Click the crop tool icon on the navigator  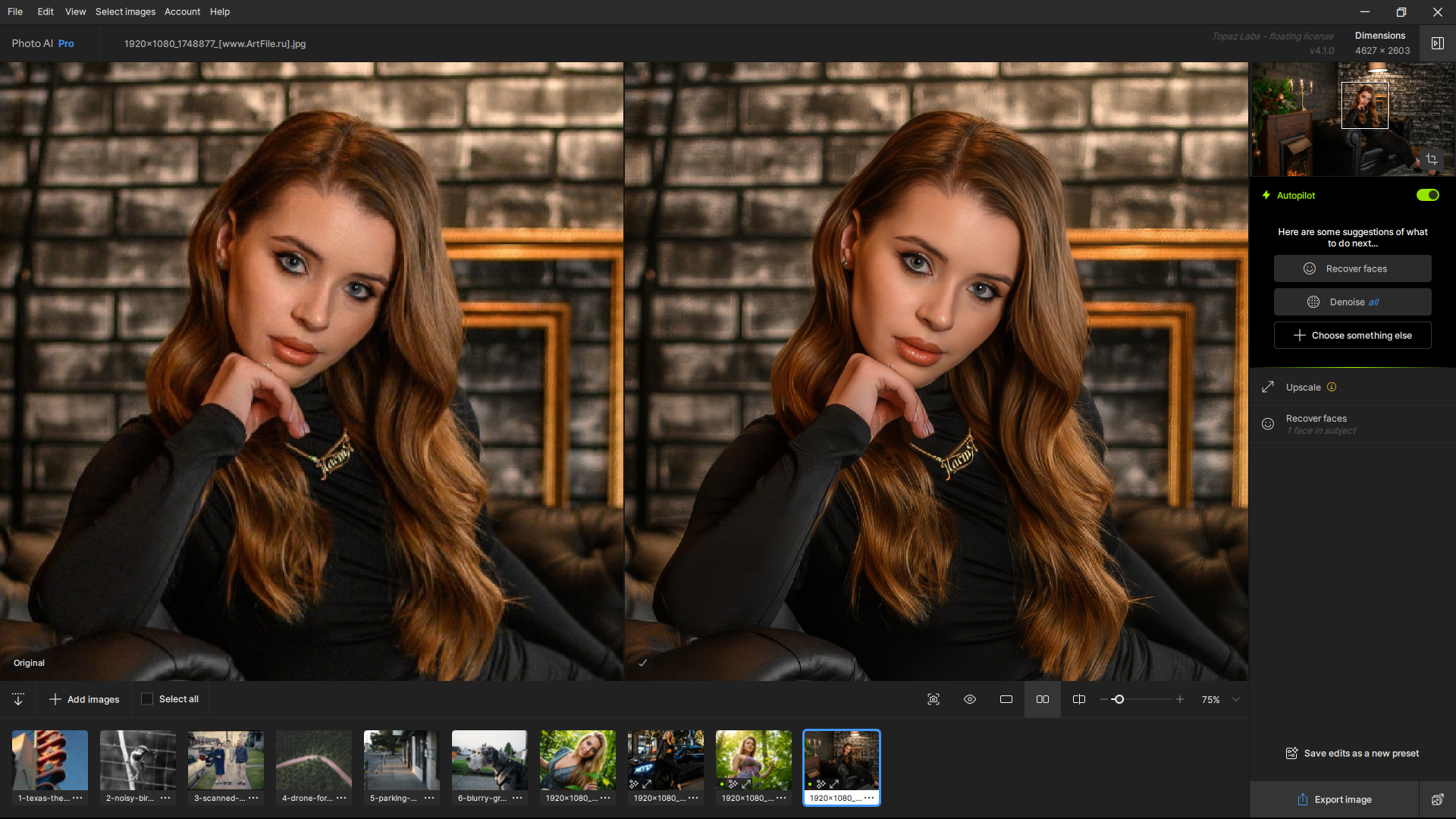1432,159
